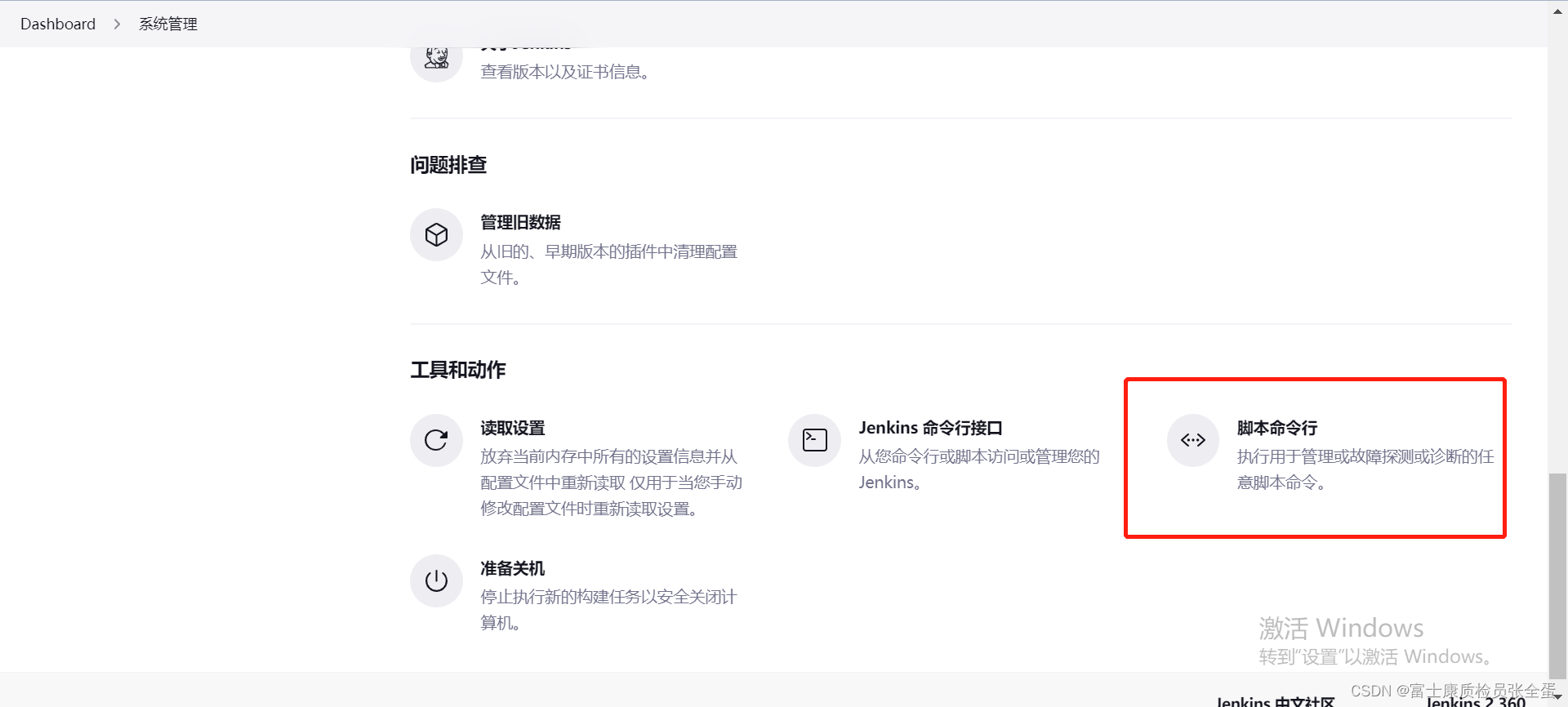
Task: Click the description starting 放弃当前内存中所有的设置信息
Action: (x=611, y=482)
